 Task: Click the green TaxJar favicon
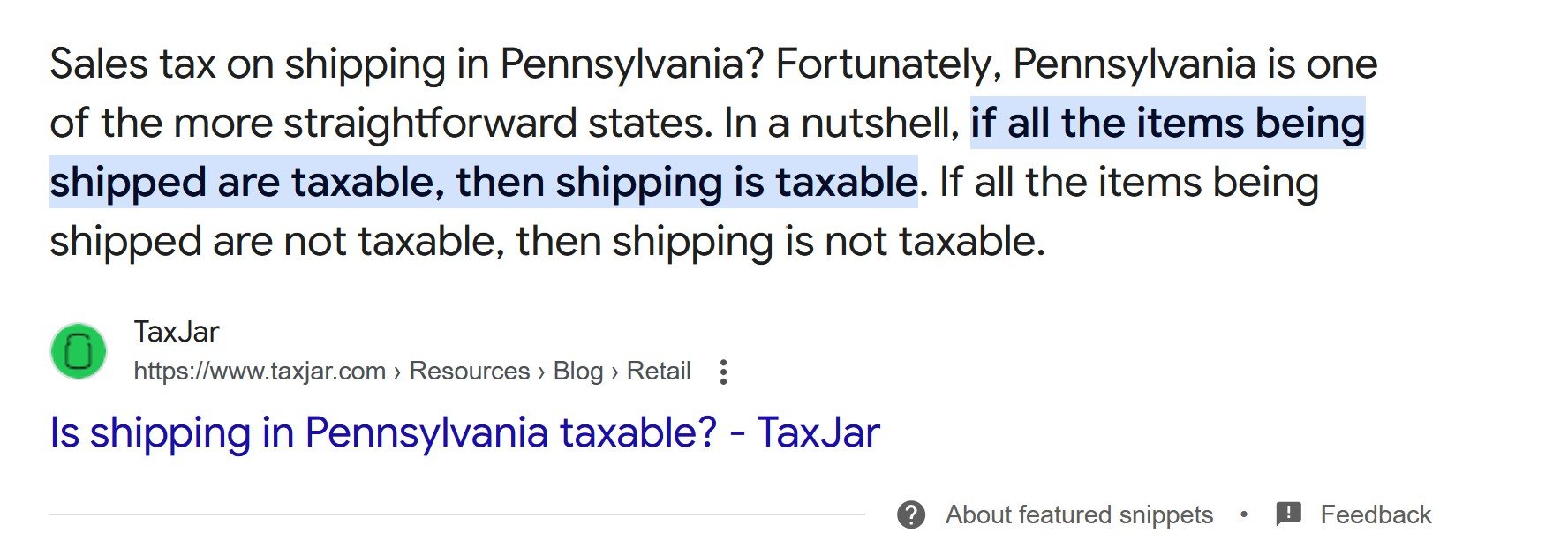coord(79,351)
